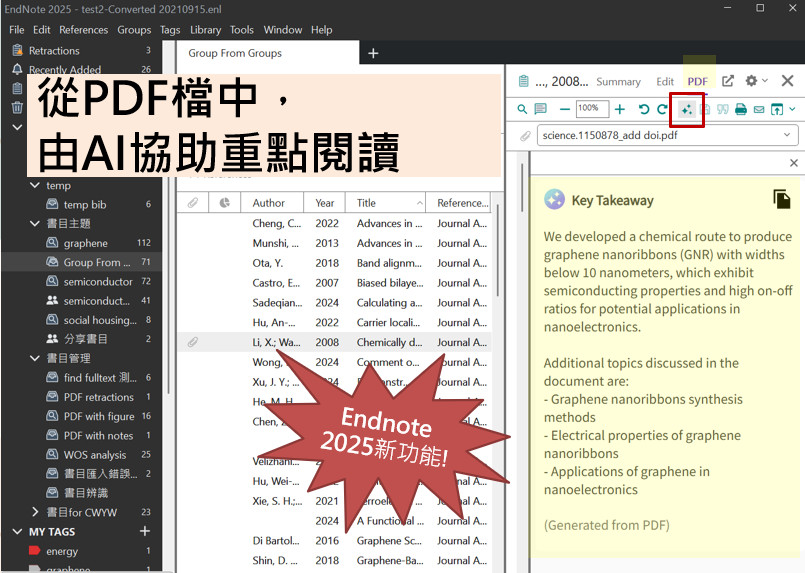This screenshot has height=573, width=805.
Task: Expand the 書目for CWYW group set
Action: coord(34,512)
